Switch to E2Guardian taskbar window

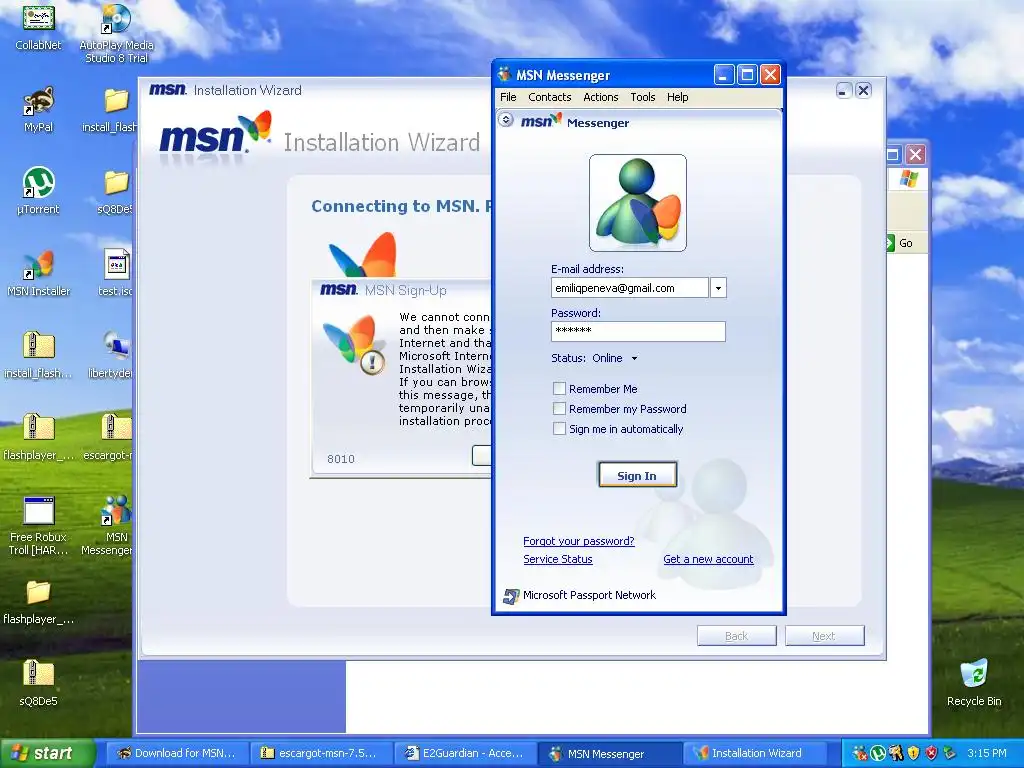(x=465, y=753)
